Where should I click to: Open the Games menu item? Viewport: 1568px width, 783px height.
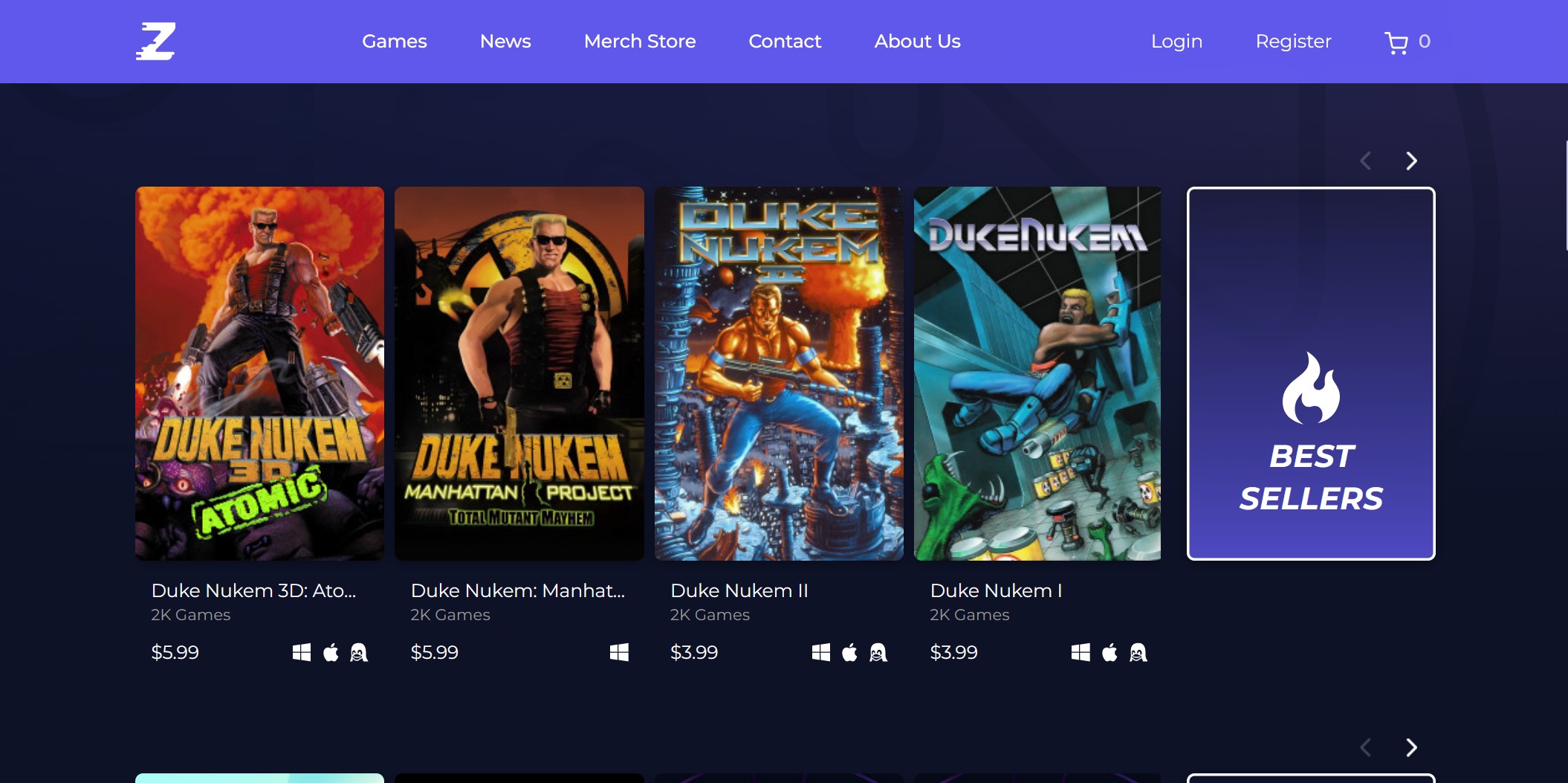pyautogui.click(x=394, y=41)
